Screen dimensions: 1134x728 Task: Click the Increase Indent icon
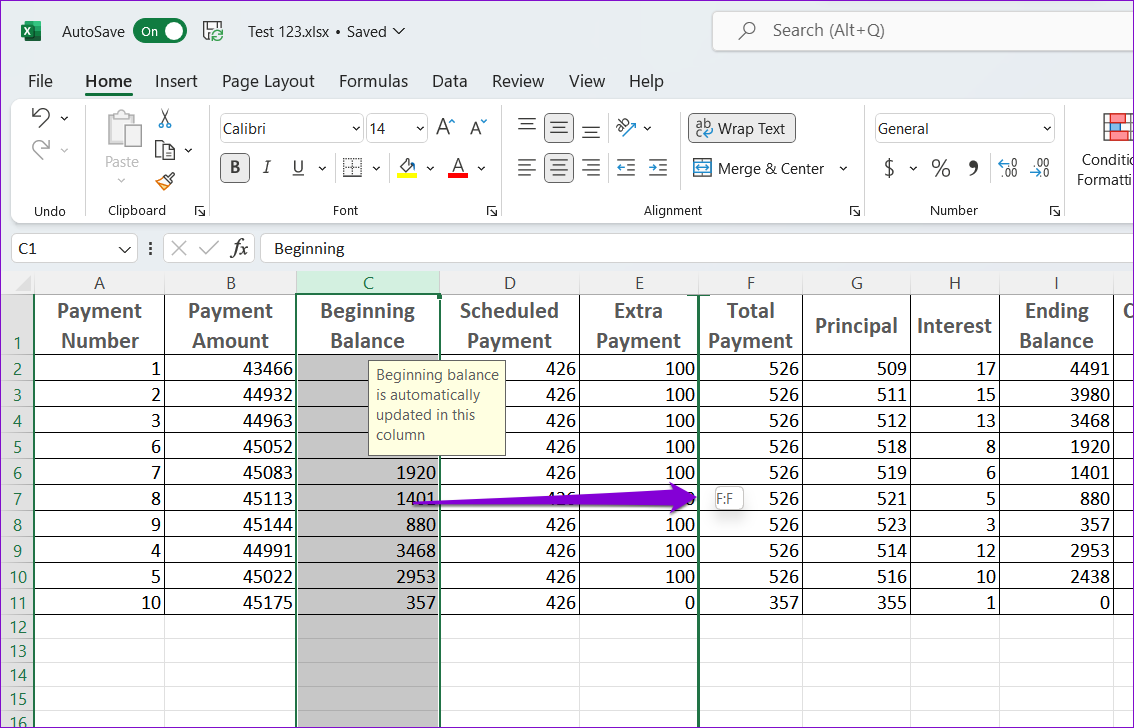tap(657, 168)
